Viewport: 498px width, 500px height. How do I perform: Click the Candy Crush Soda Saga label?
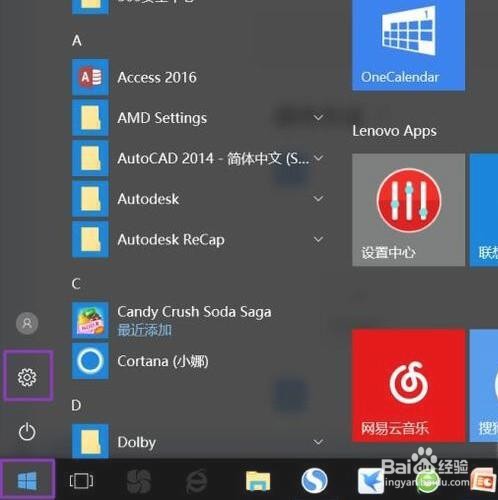(x=194, y=312)
